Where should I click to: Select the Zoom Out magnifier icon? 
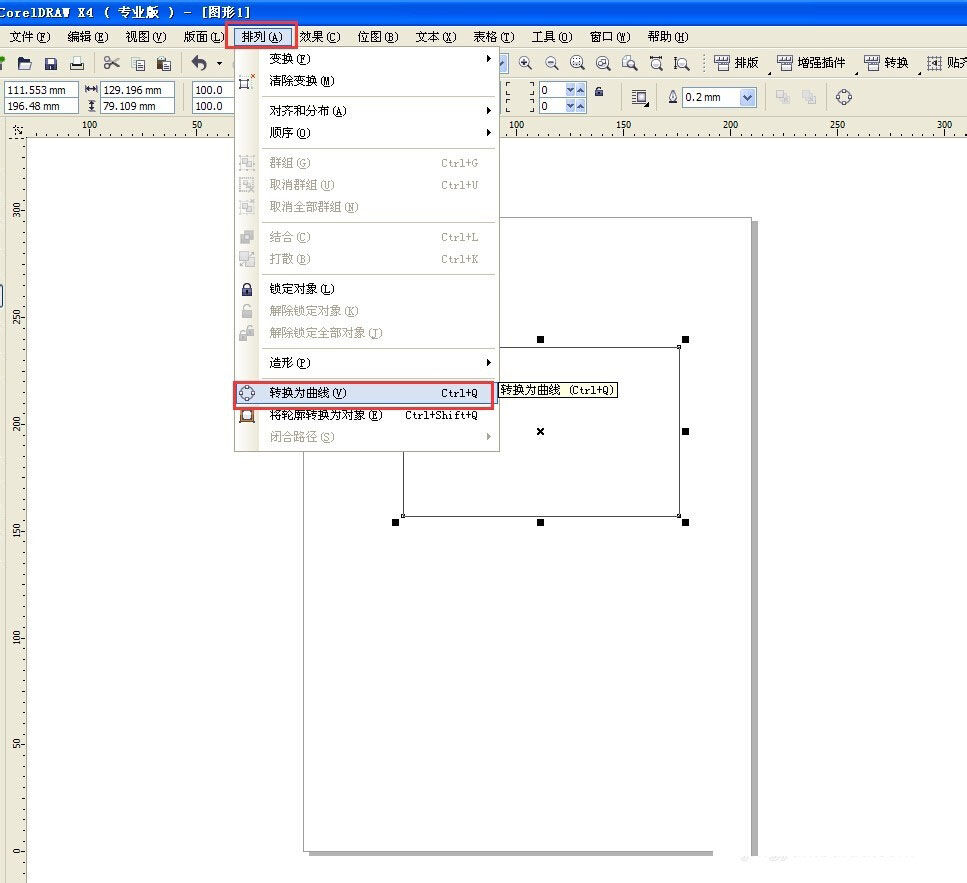pyautogui.click(x=552, y=62)
